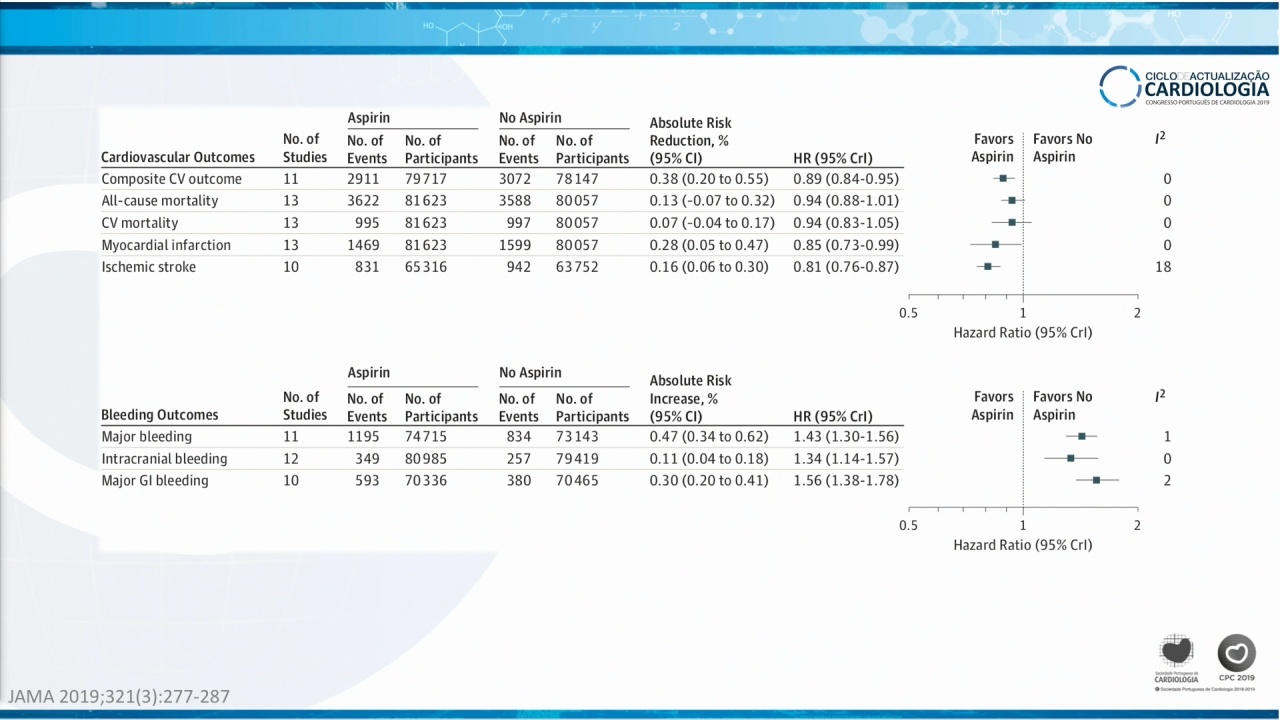This screenshot has width=1280, height=720.
Task: Click the I² value 18 for ischemic stroke
Action: (1163, 267)
